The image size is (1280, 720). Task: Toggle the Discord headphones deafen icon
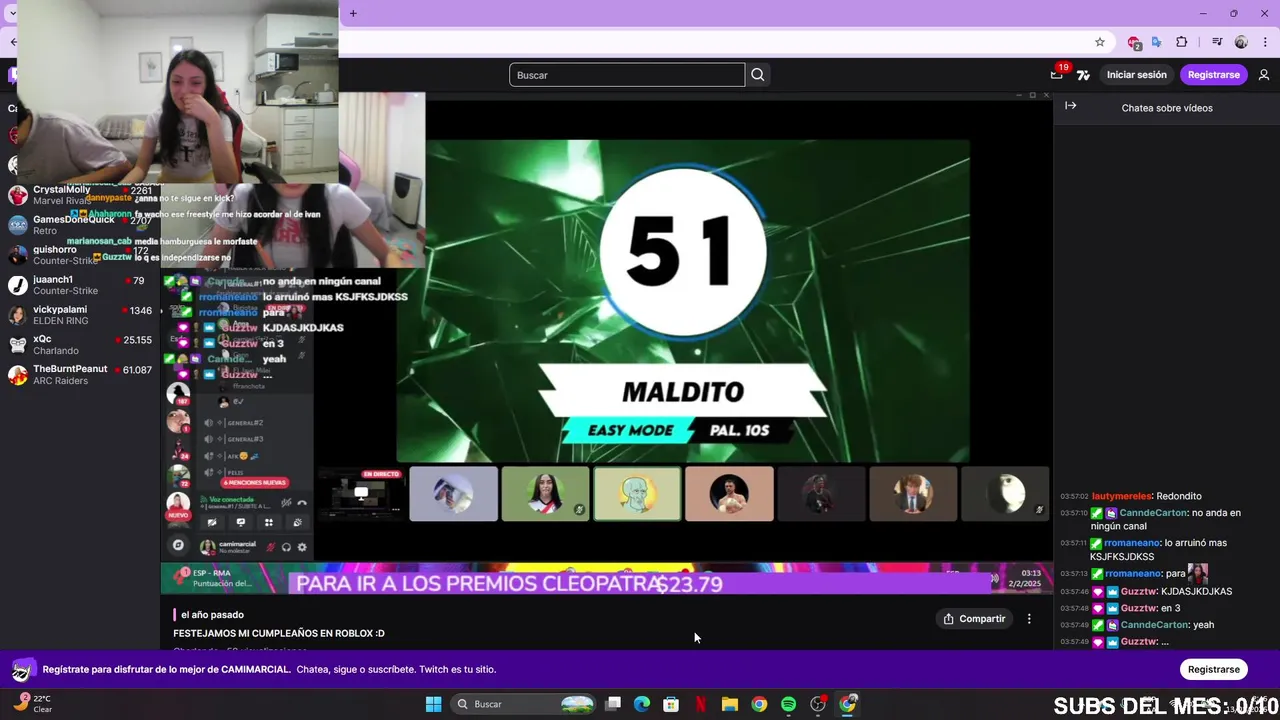point(286,547)
